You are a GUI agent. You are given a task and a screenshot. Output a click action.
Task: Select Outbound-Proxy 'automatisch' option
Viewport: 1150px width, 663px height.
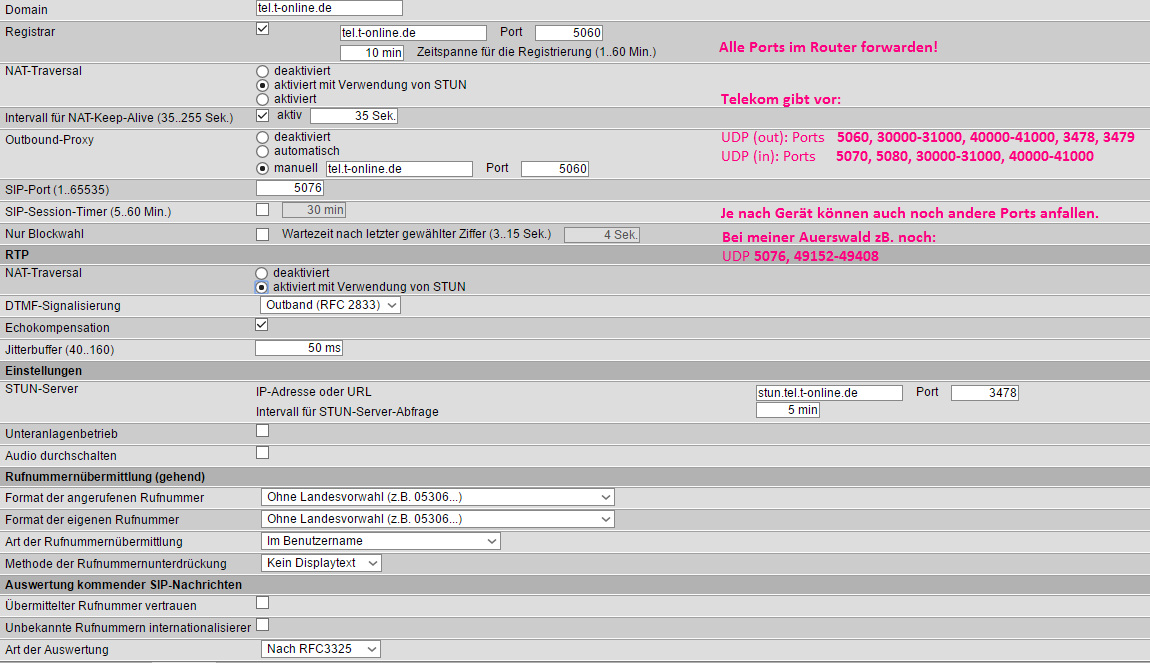tap(263, 151)
